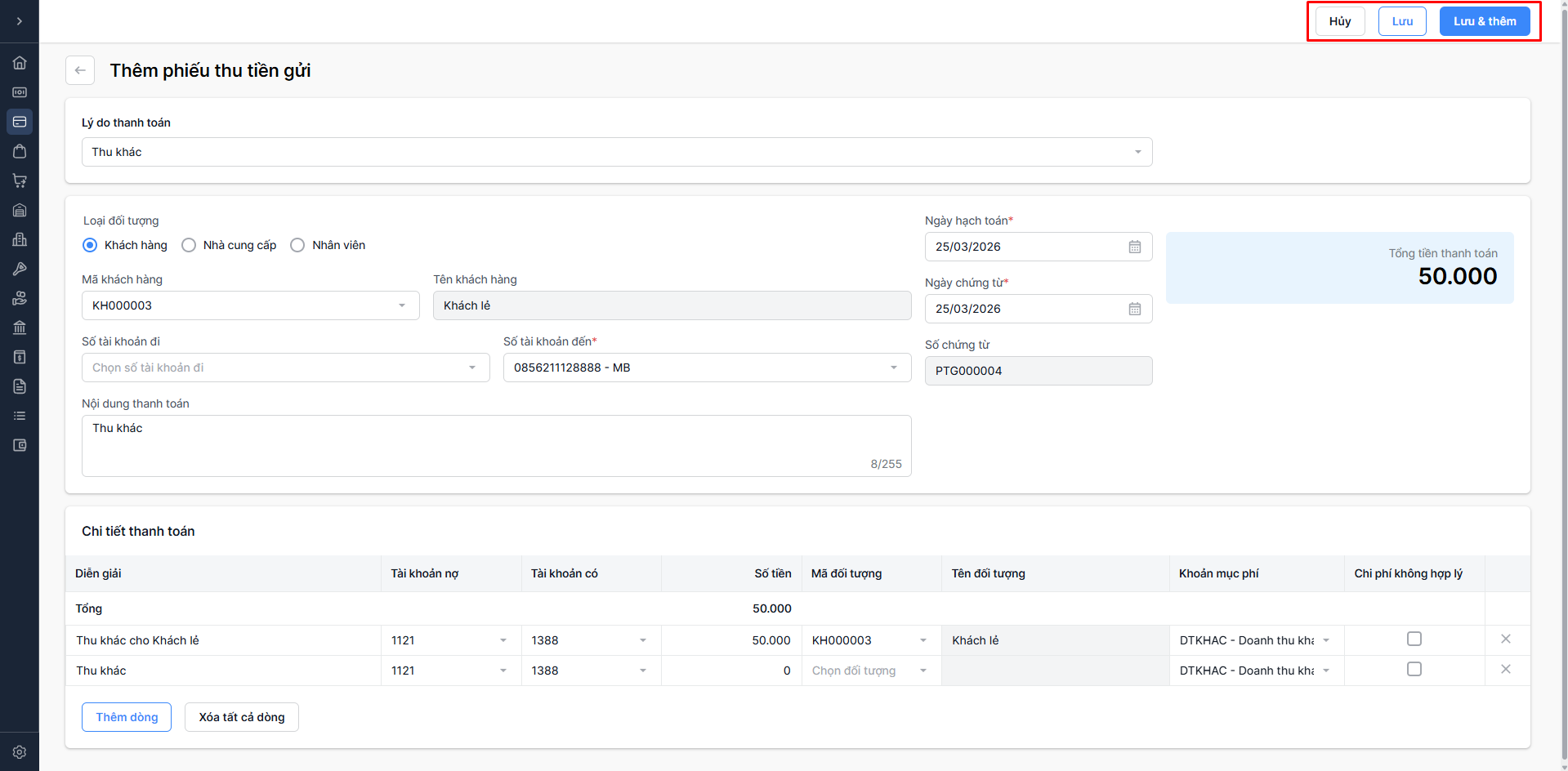Viewport: 1568px width, 771px height.
Task: Click the Thêm dòng button
Action: [127, 717]
